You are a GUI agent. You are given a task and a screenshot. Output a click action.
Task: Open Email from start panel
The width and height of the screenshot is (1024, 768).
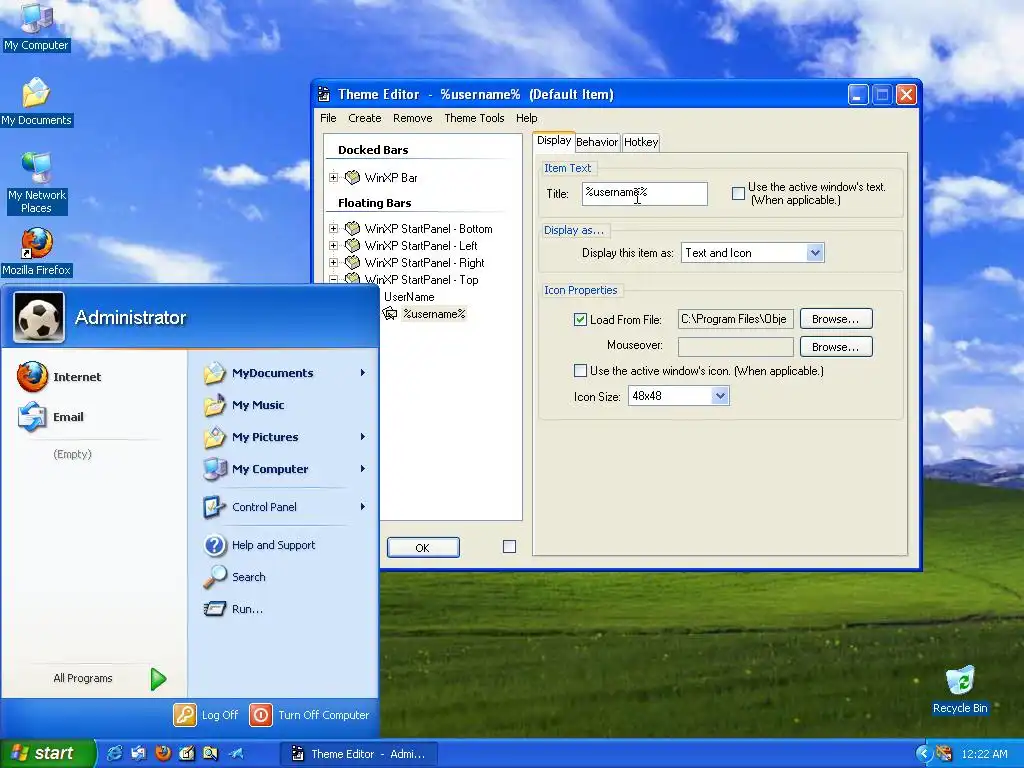pos(51,417)
